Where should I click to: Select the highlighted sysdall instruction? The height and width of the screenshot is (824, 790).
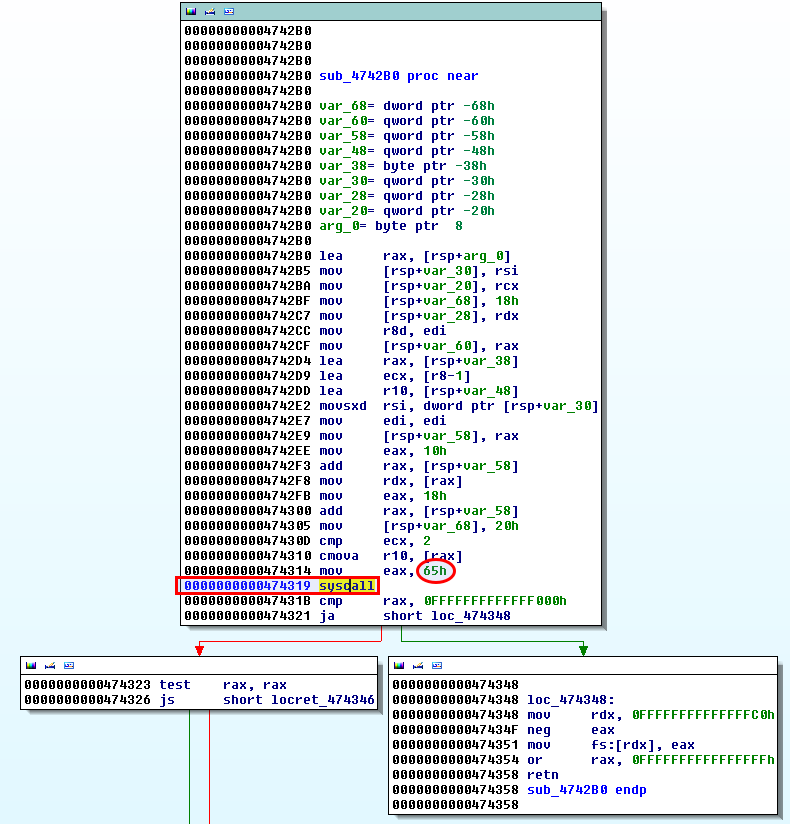347,586
